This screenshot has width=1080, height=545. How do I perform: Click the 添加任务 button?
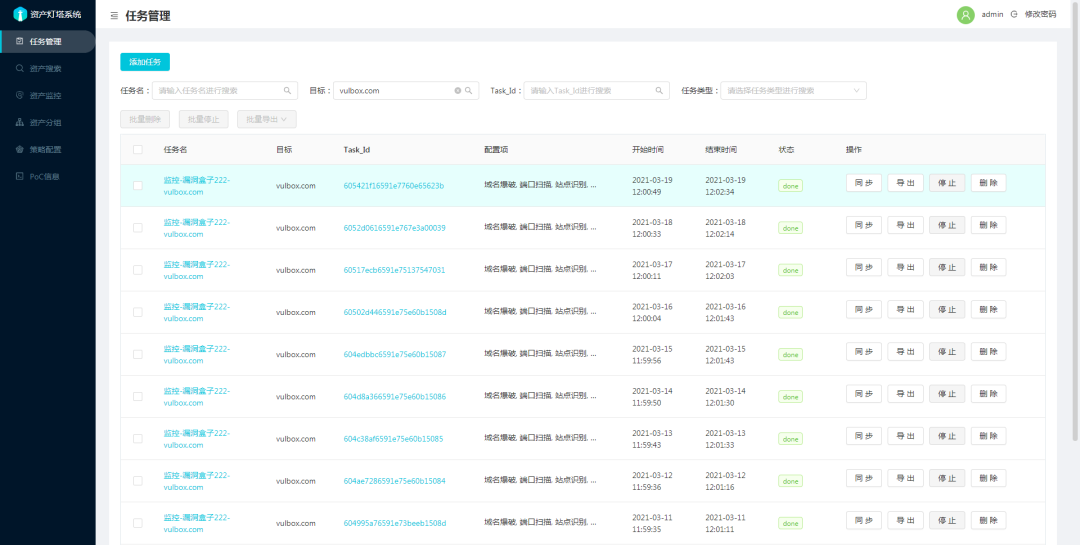point(145,62)
